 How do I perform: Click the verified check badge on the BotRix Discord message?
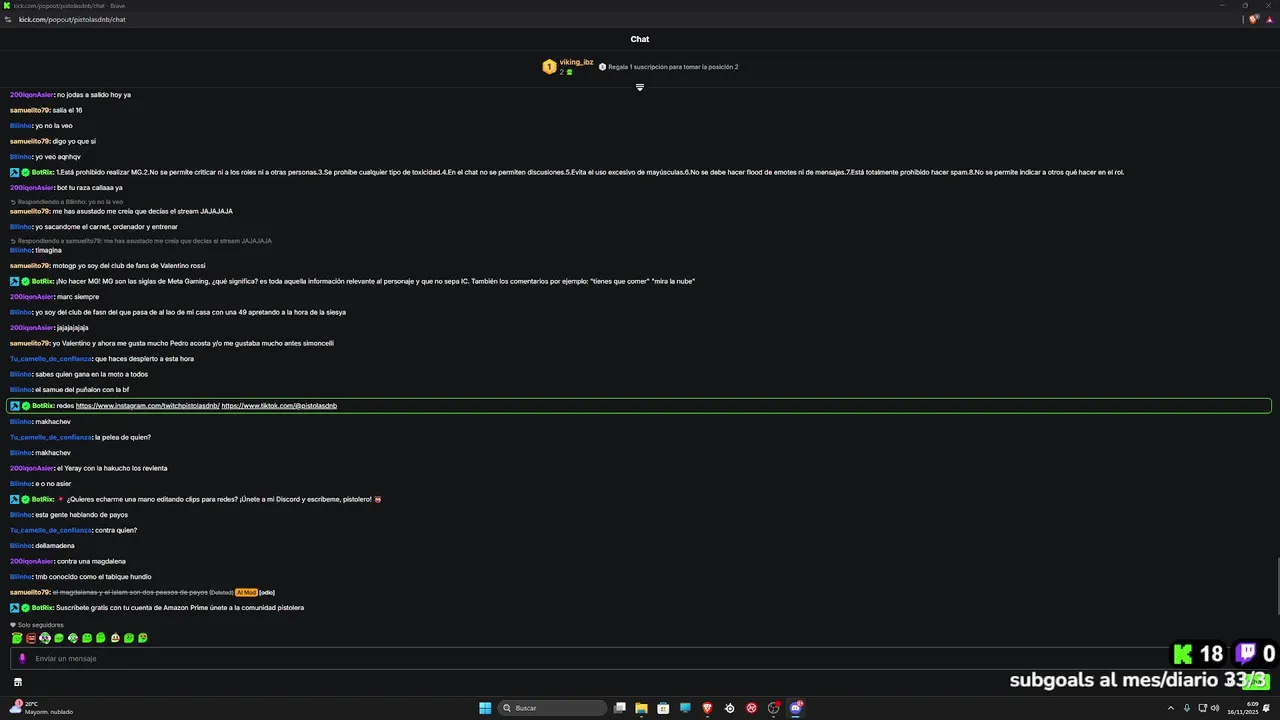pos(26,499)
